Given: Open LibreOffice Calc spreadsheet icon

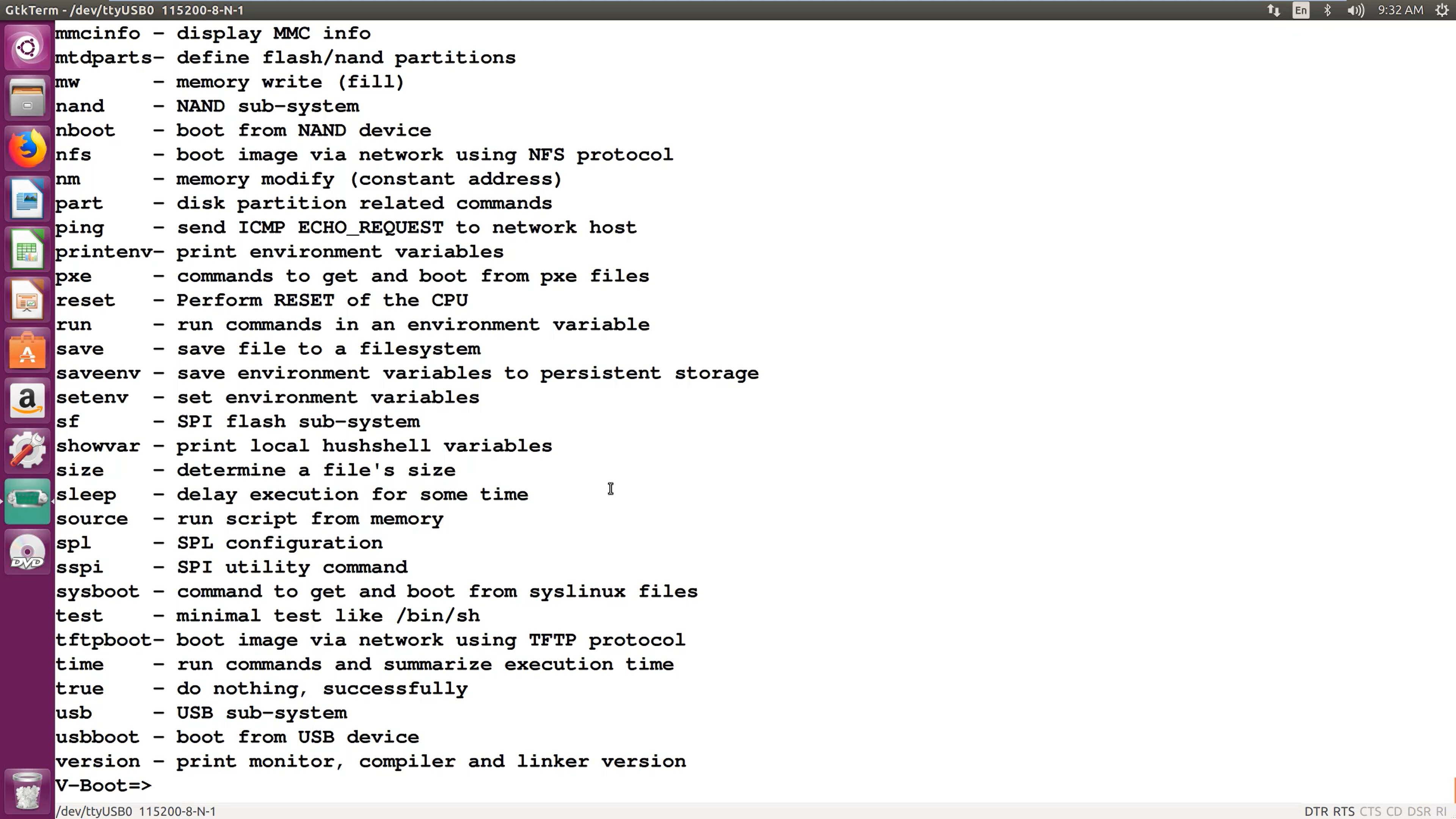Looking at the screenshot, I should [27, 249].
